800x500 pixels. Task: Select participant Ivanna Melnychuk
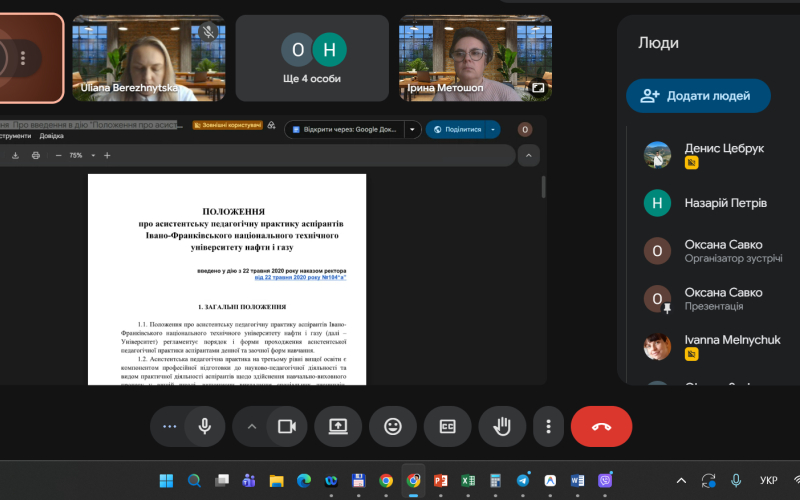click(x=714, y=347)
